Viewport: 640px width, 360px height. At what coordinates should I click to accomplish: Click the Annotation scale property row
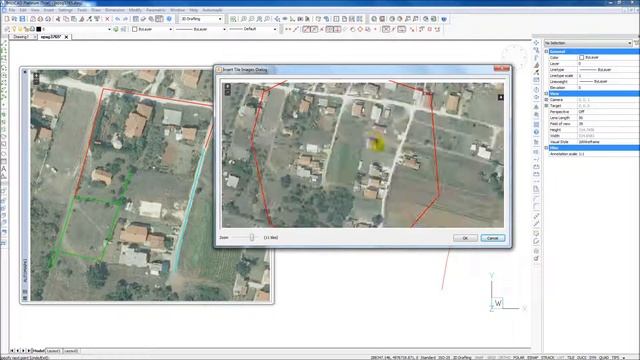point(594,154)
